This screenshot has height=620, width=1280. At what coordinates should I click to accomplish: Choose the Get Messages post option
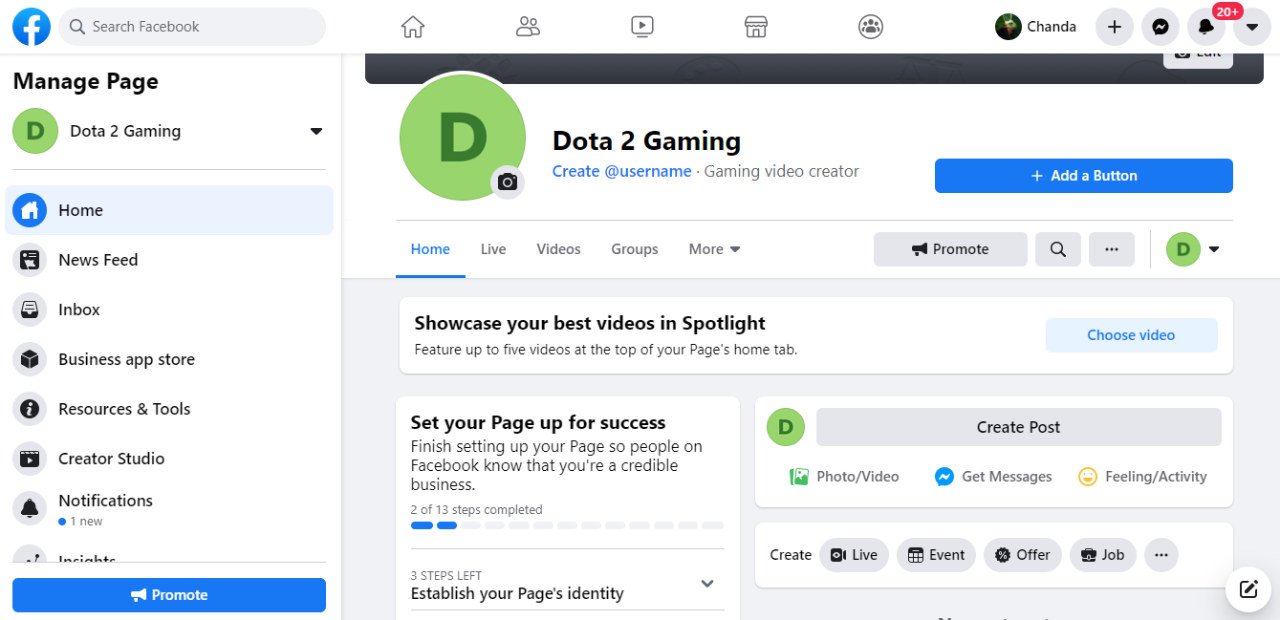coord(993,477)
